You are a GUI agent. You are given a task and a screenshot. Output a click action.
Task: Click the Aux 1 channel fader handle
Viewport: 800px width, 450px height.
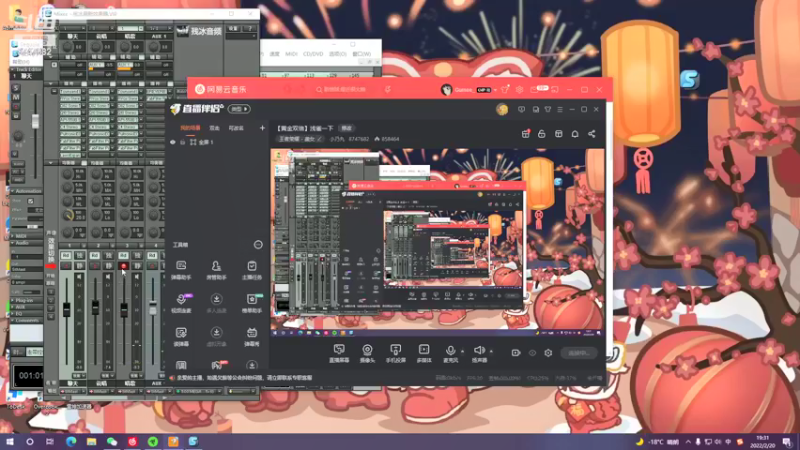pyautogui.click(x=153, y=308)
